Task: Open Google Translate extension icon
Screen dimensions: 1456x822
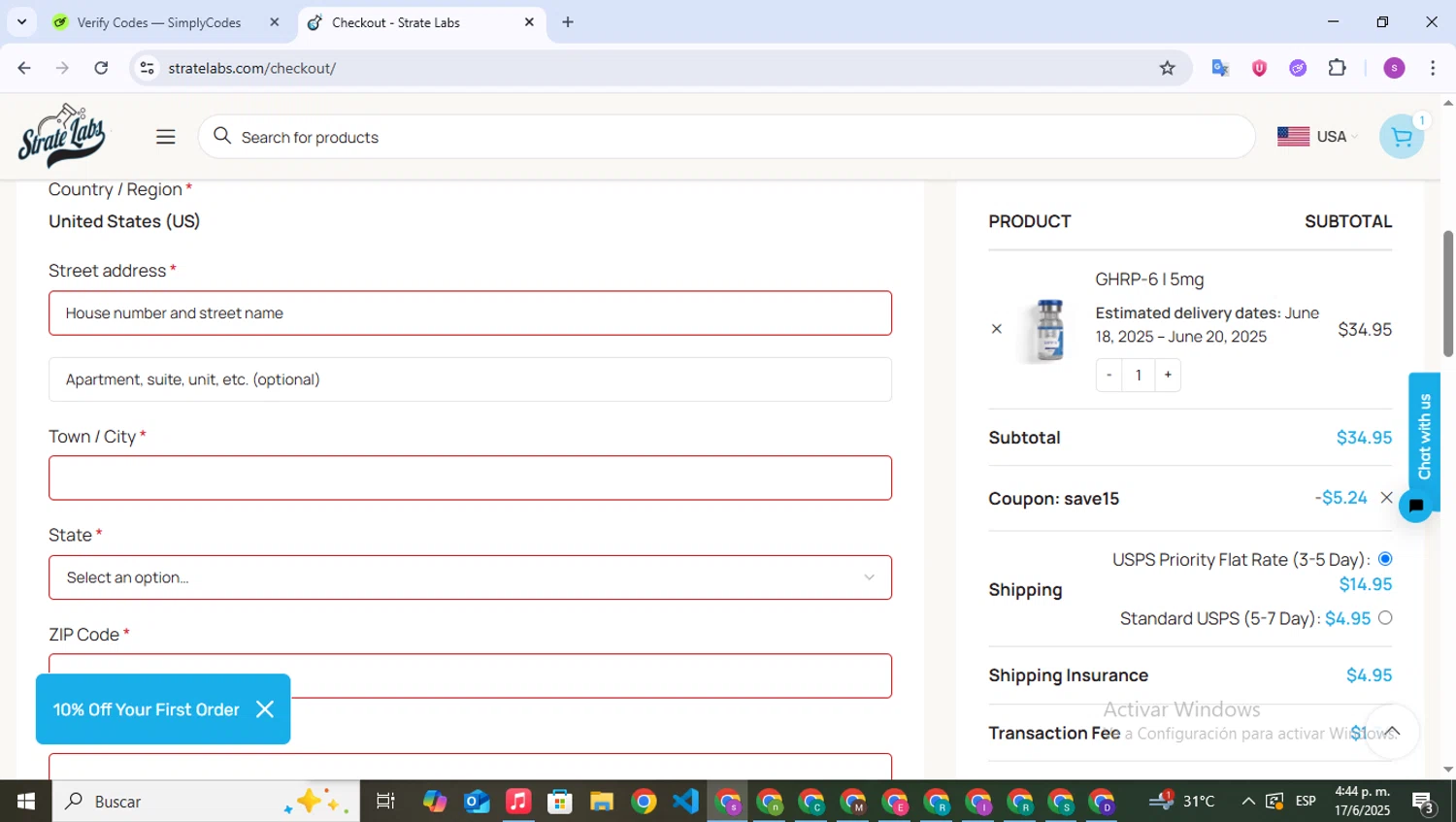Action: (x=1220, y=68)
